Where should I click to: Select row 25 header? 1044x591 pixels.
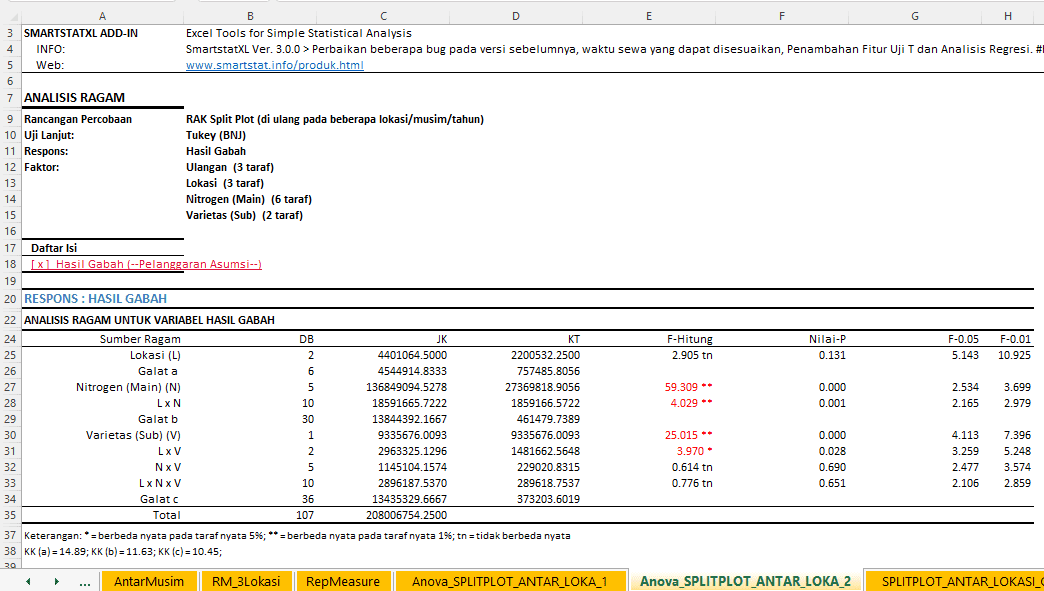10,355
